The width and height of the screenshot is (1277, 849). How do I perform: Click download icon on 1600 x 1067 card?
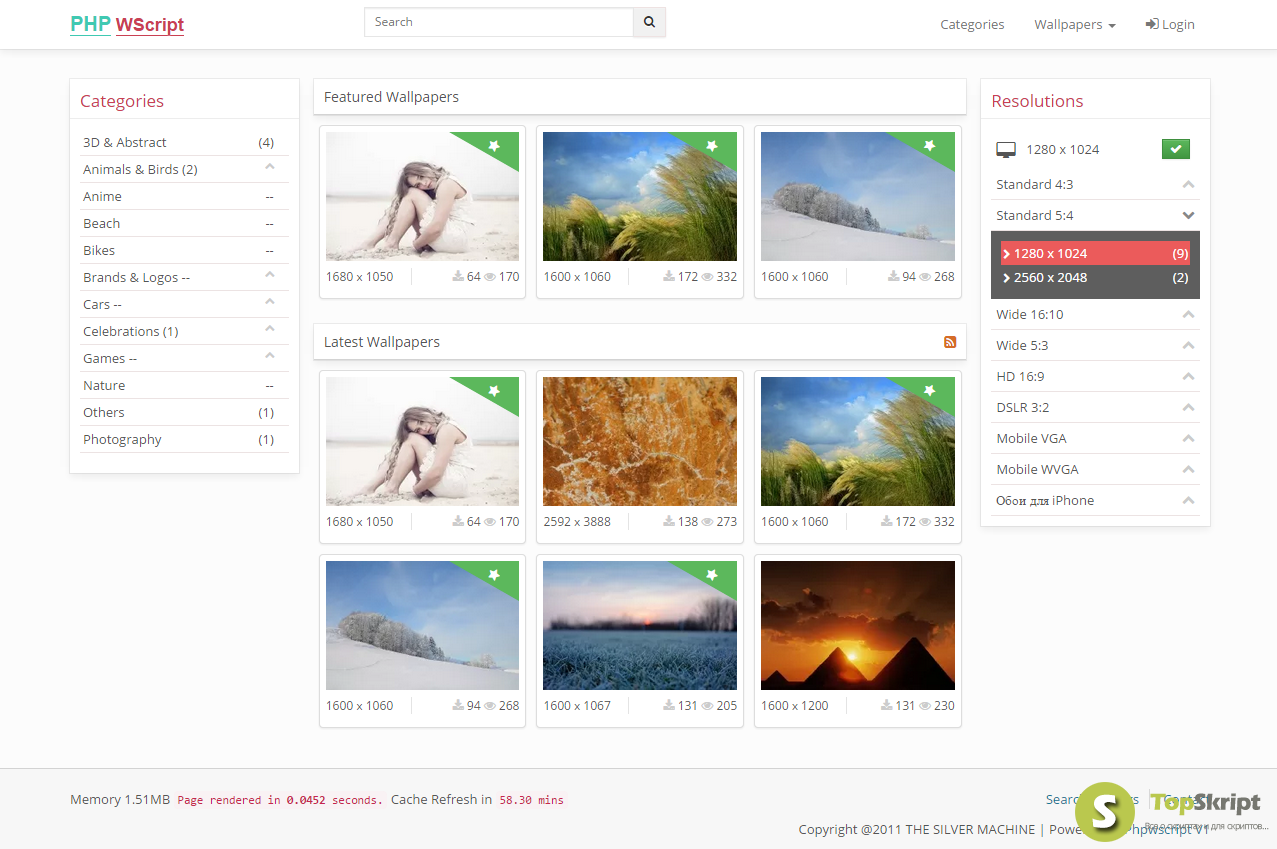(x=669, y=705)
